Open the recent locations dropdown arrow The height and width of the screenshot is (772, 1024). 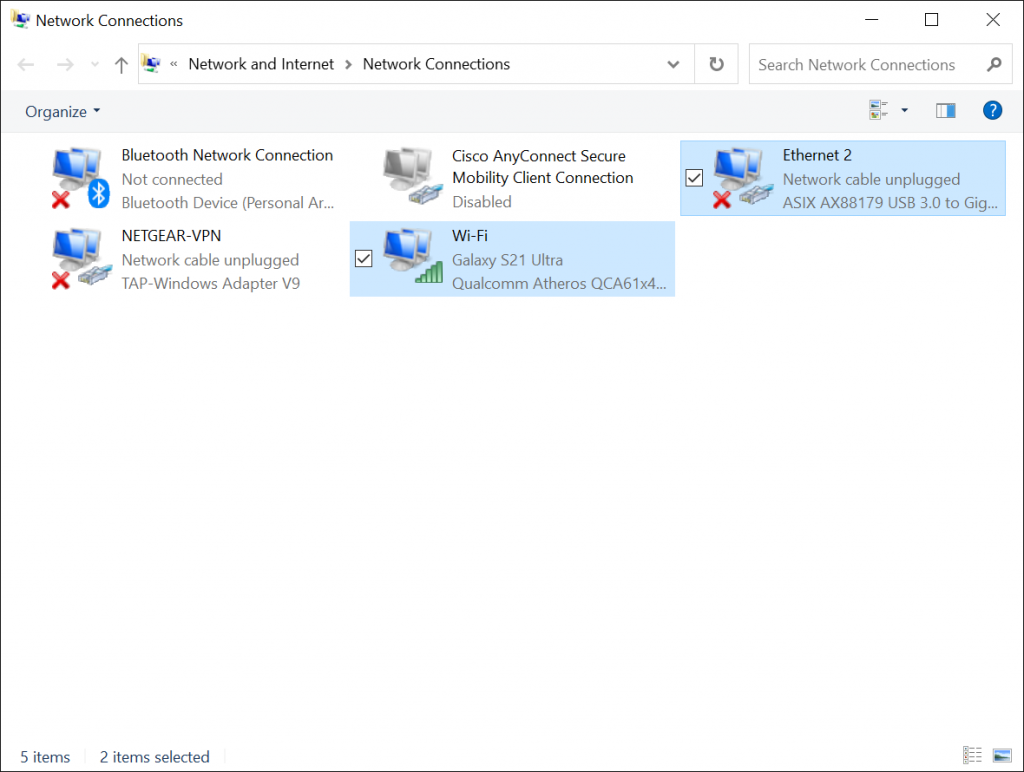95,64
